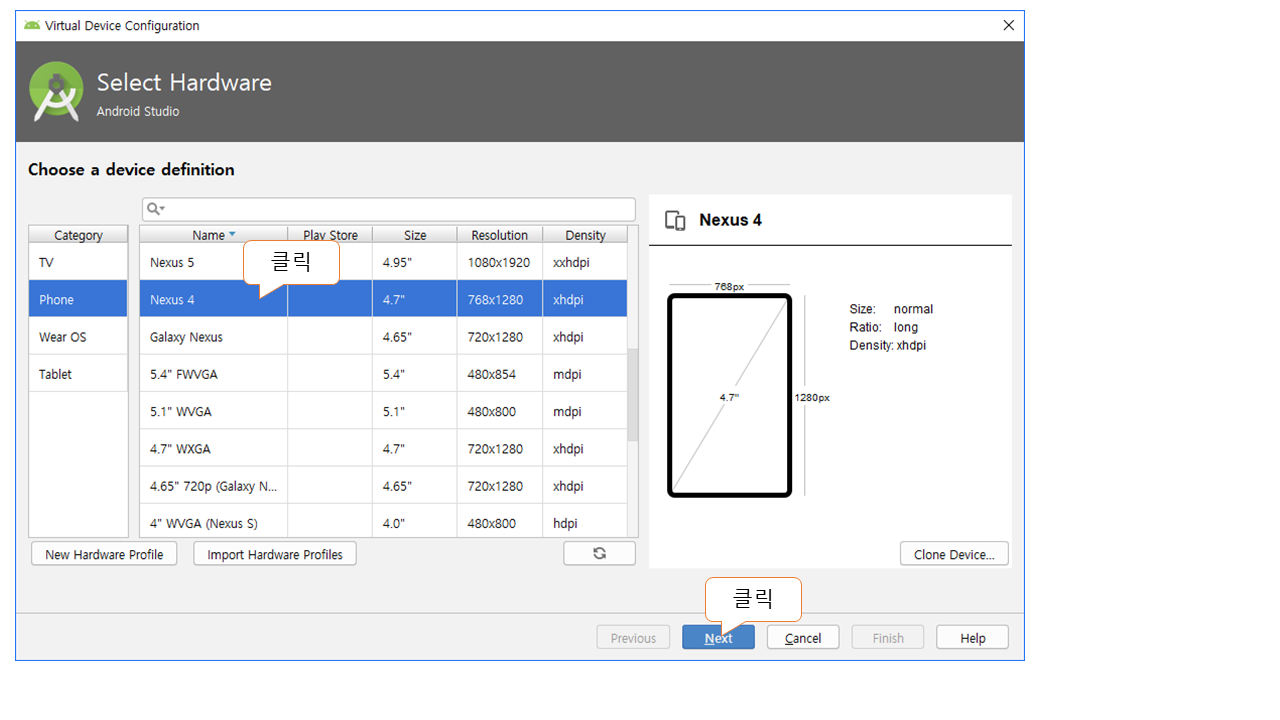
Task: Click the Android Studio logo in header
Action: click(55, 92)
